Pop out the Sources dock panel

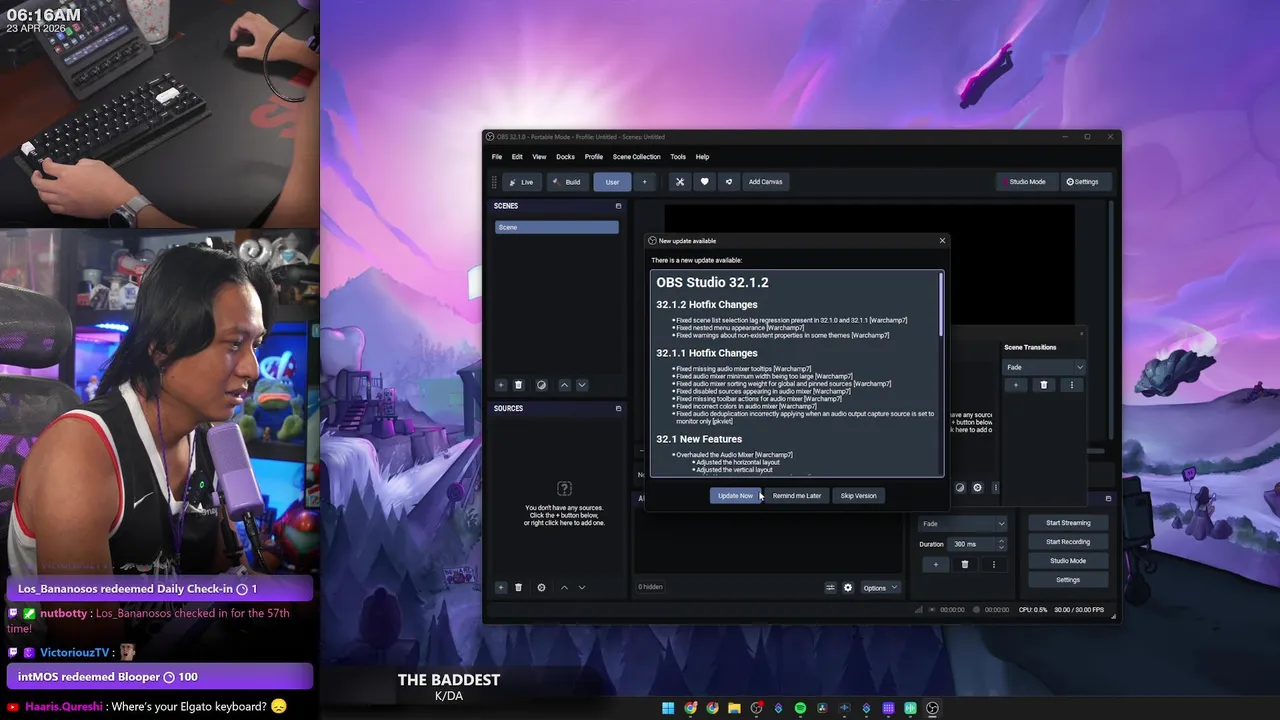(618, 408)
